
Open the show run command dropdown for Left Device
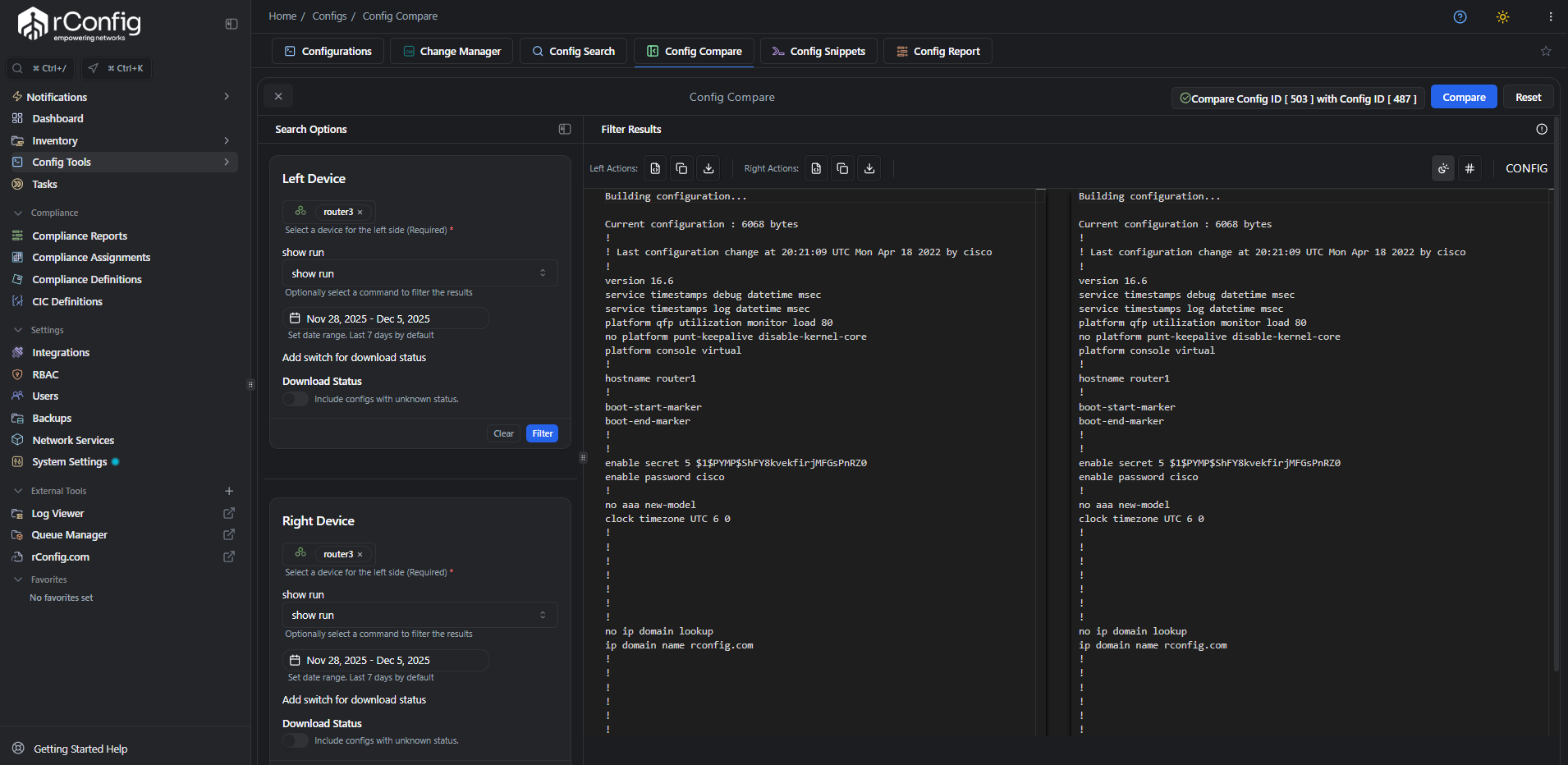pyautogui.click(x=419, y=273)
